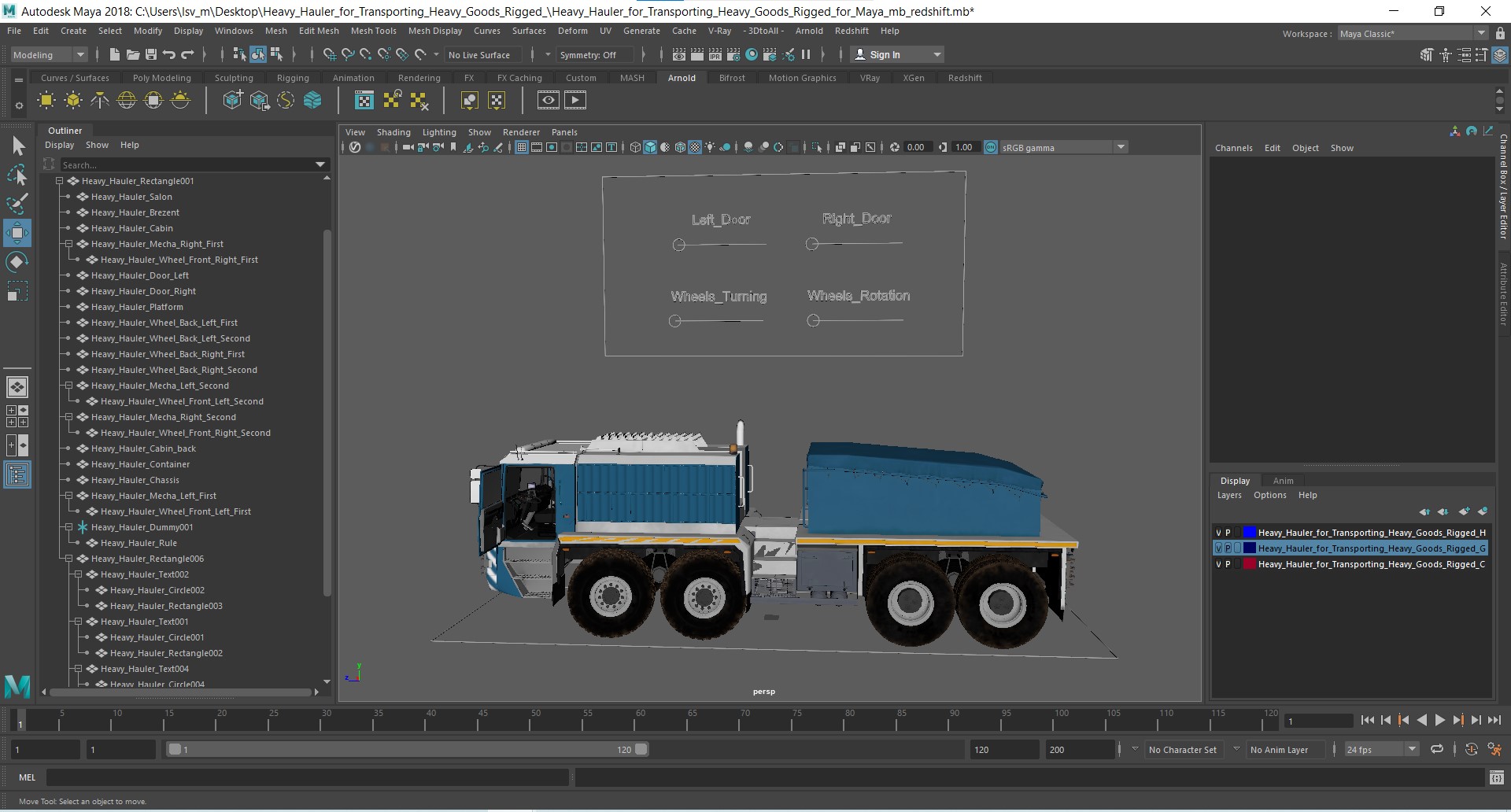Collapse Heavy_Hauler_Mecha_Right_First node
The image size is (1511, 812).
click(68, 244)
